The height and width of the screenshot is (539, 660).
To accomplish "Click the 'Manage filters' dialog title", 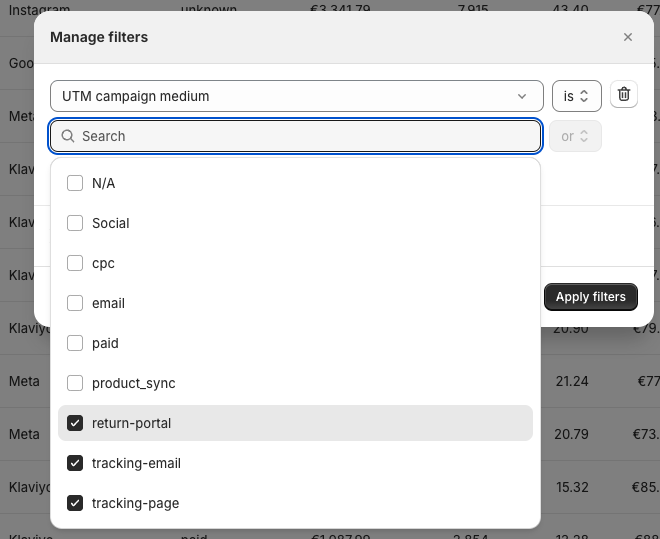I will (99, 37).
